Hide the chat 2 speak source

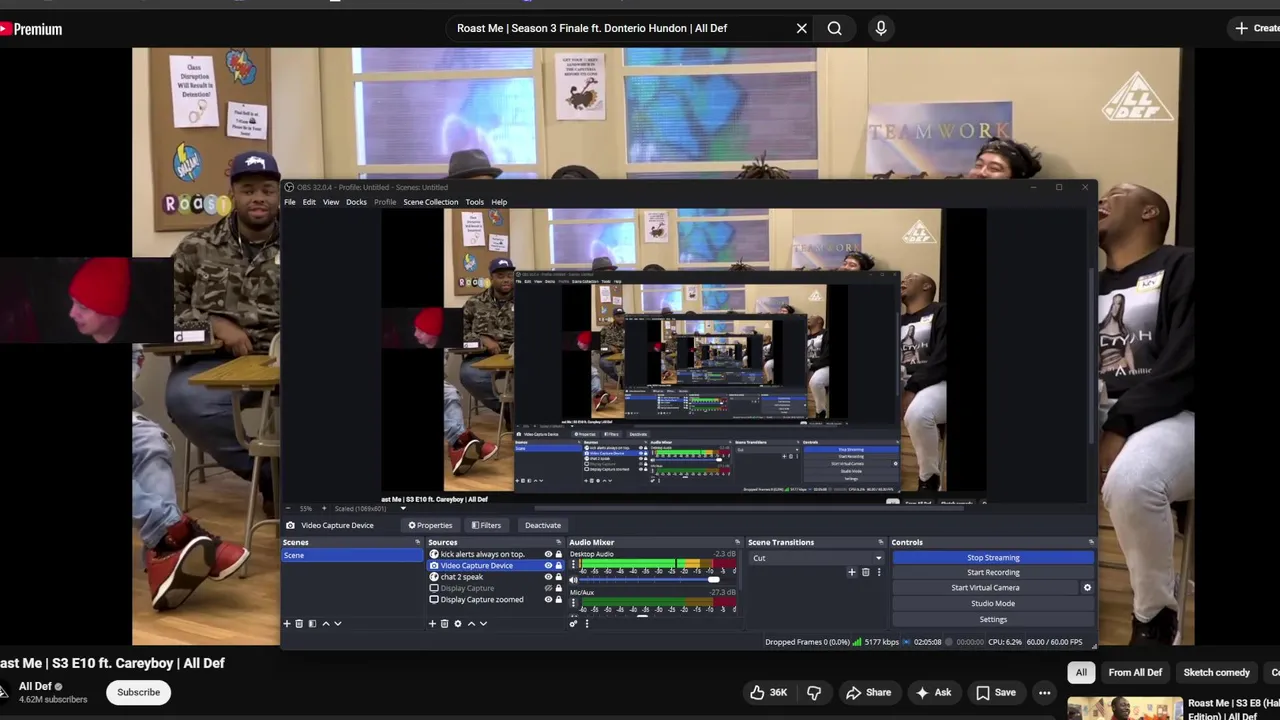point(548,577)
